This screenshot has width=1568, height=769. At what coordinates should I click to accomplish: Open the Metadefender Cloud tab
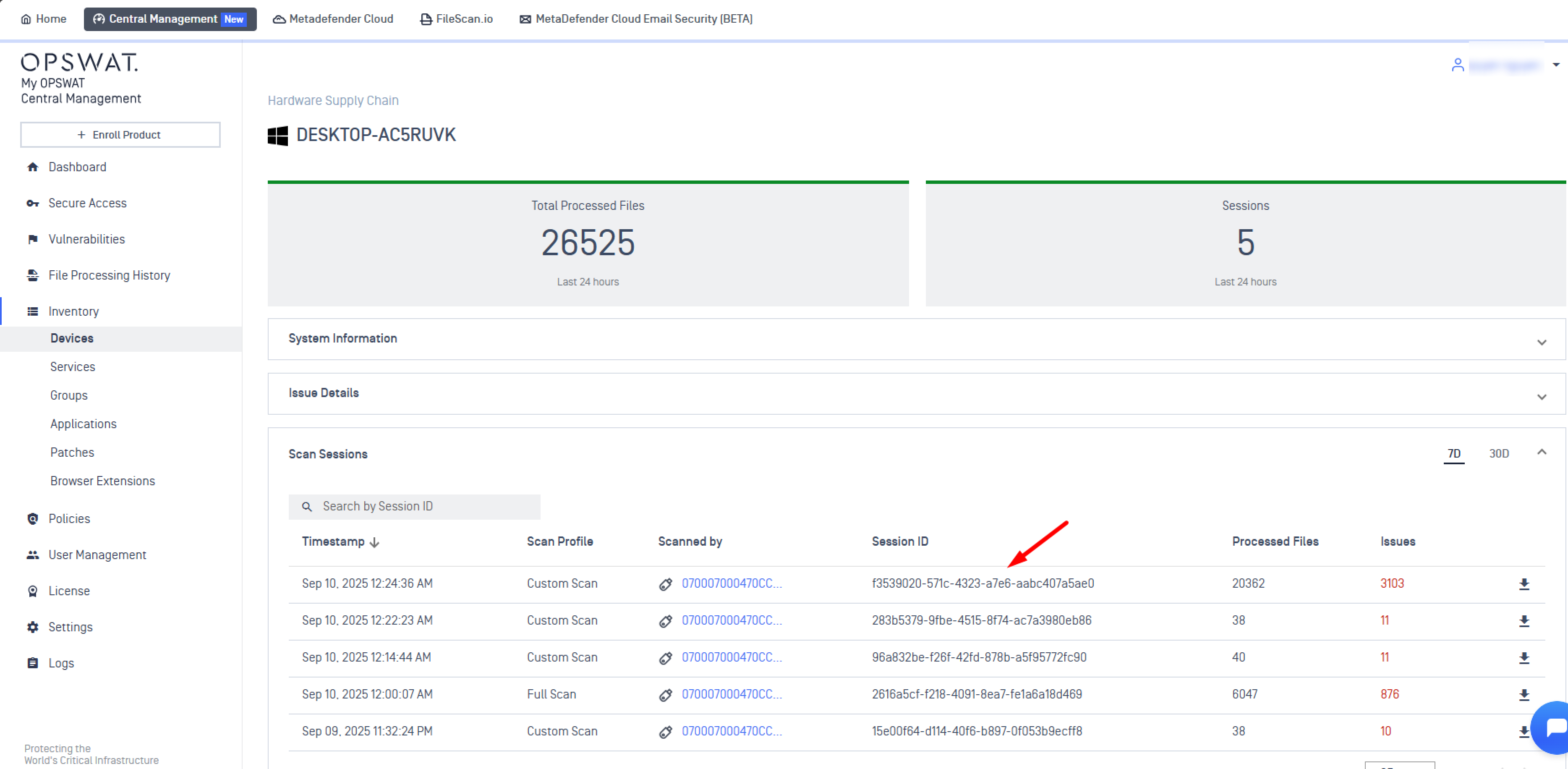coord(333,19)
